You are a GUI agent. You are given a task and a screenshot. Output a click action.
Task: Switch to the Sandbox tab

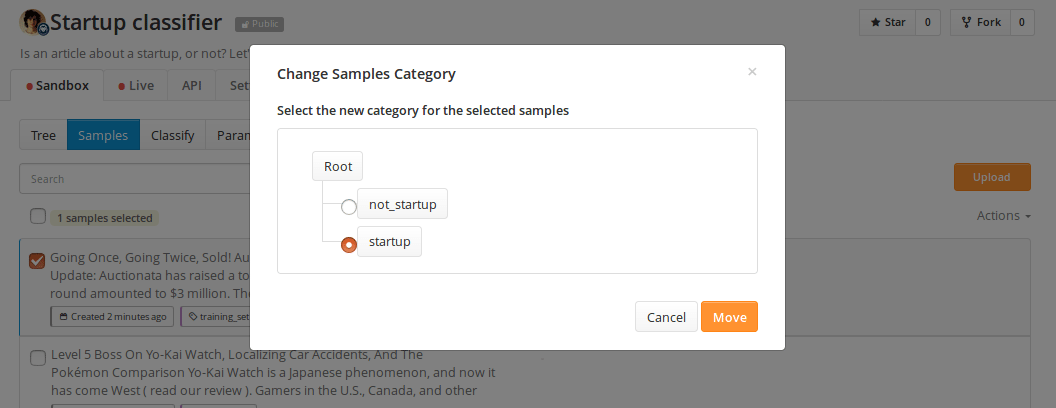(57, 86)
